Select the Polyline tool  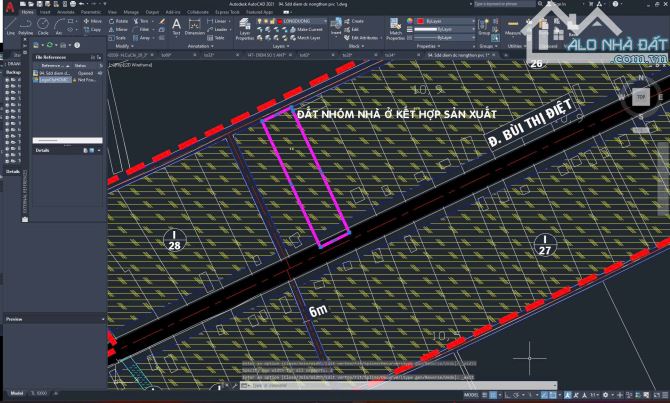pyautogui.click(x=25, y=24)
